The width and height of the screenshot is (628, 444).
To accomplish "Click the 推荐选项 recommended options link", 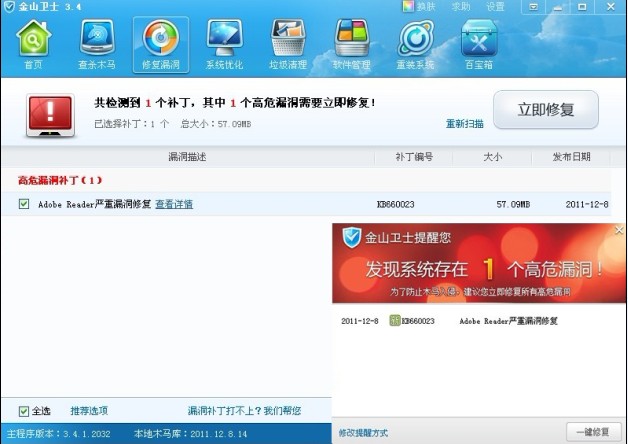I will click(x=89, y=411).
